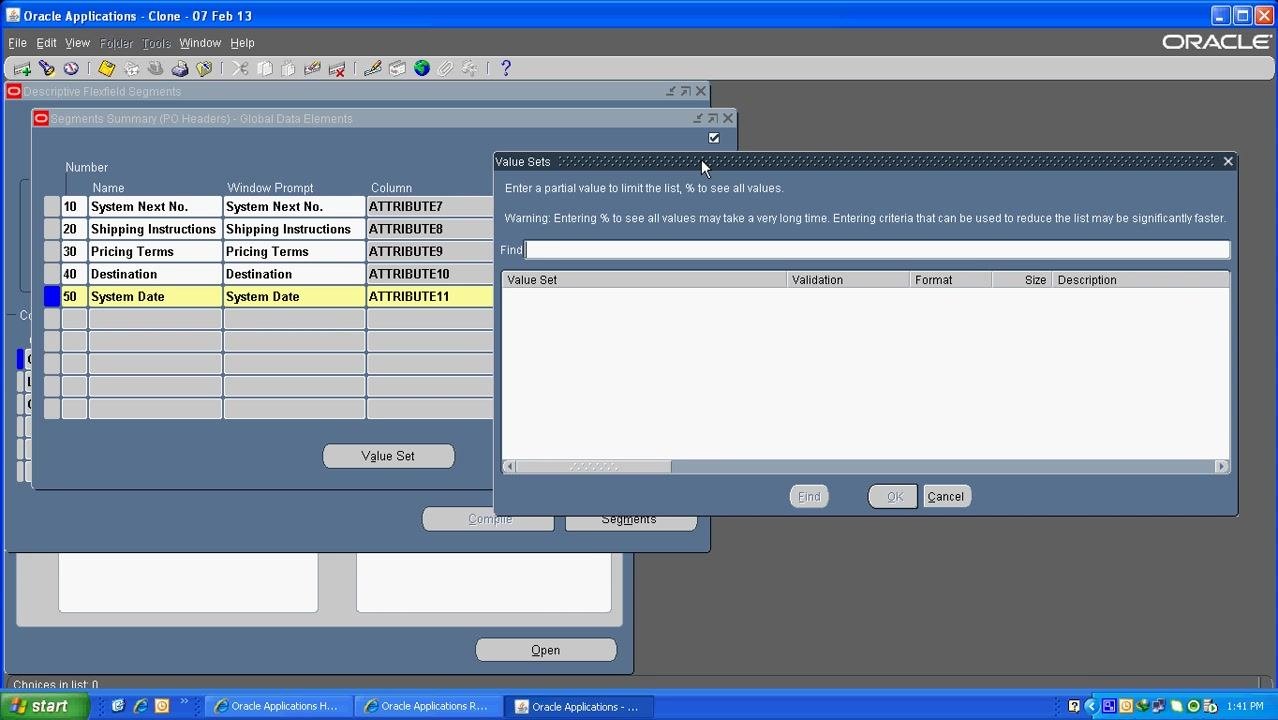The width and height of the screenshot is (1278, 720).
Task: Click the Format column header
Action: tap(950, 280)
